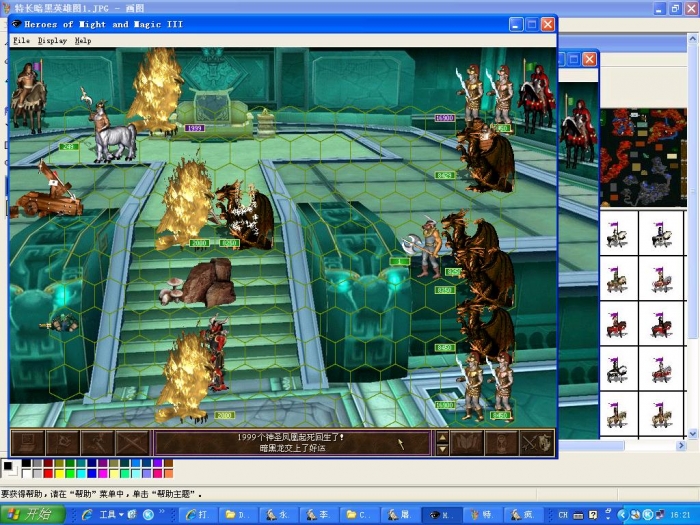Toggle auto-combat crossed swords button
The image size is (700, 525).
click(x=133, y=443)
